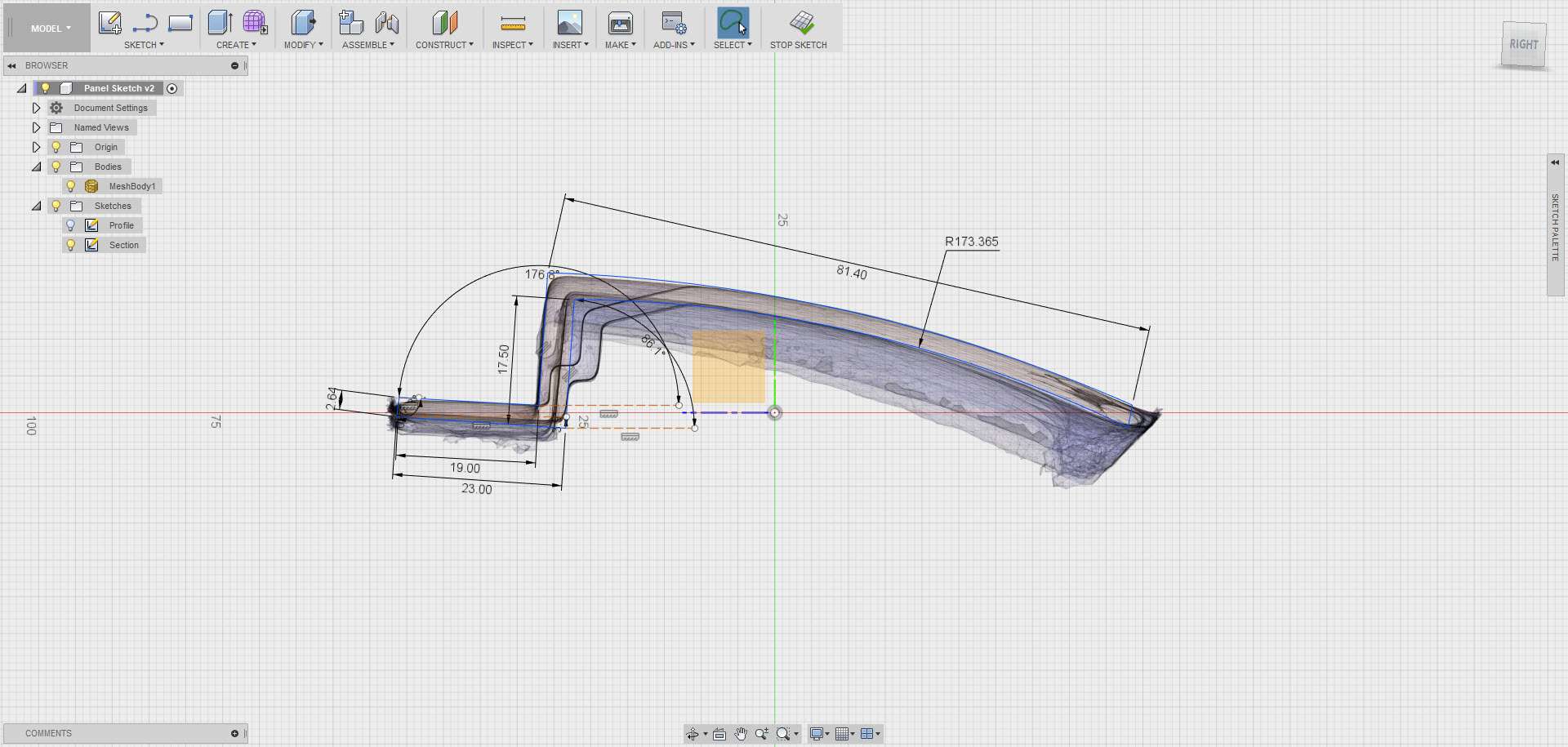This screenshot has width=1568, height=747.
Task: Select the Pan hand tool
Action: tap(741, 734)
